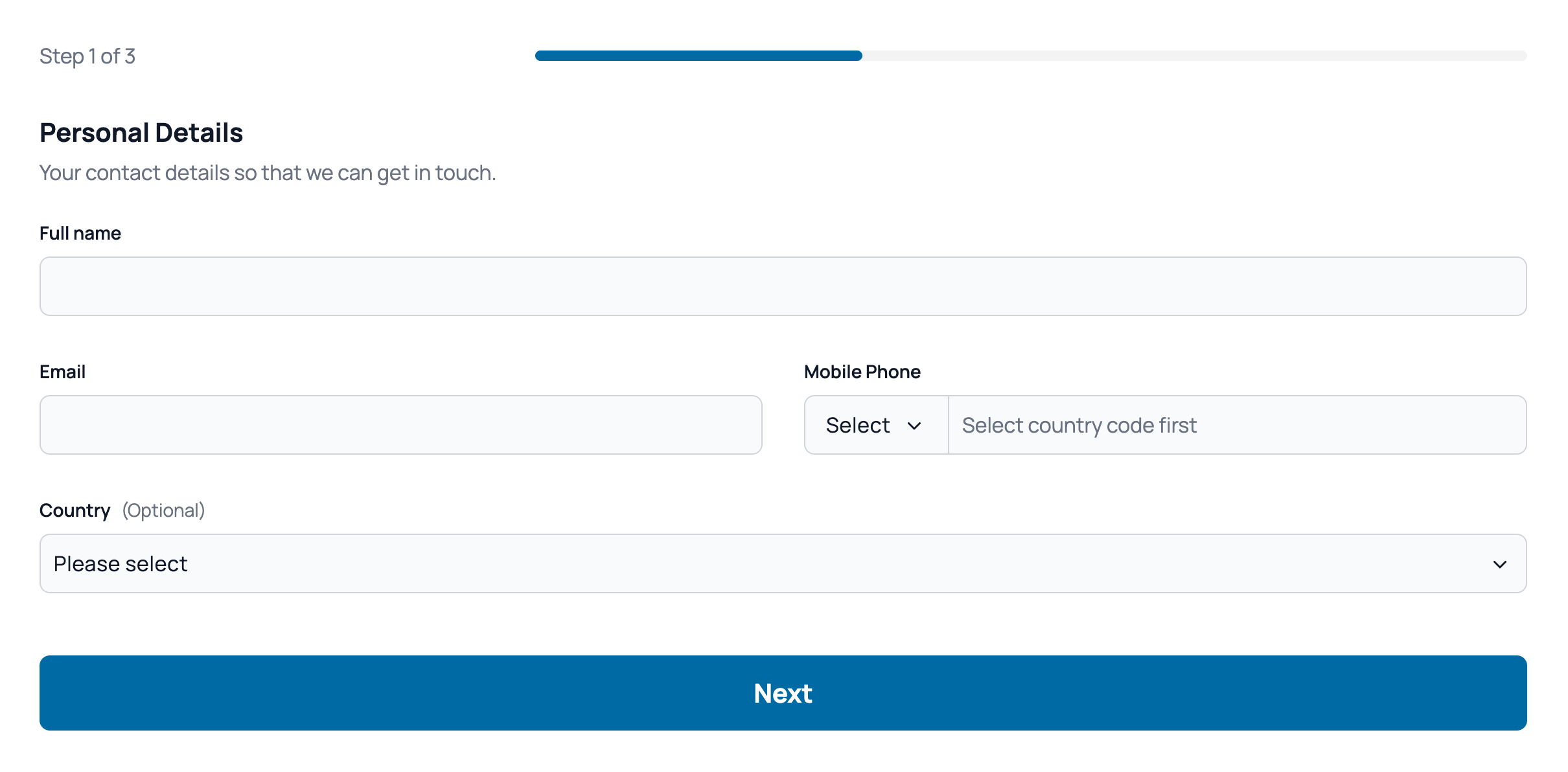This screenshot has width=1568, height=772.
Task: Click the Personal Details heading
Action: pyautogui.click(x=141, y=133)
